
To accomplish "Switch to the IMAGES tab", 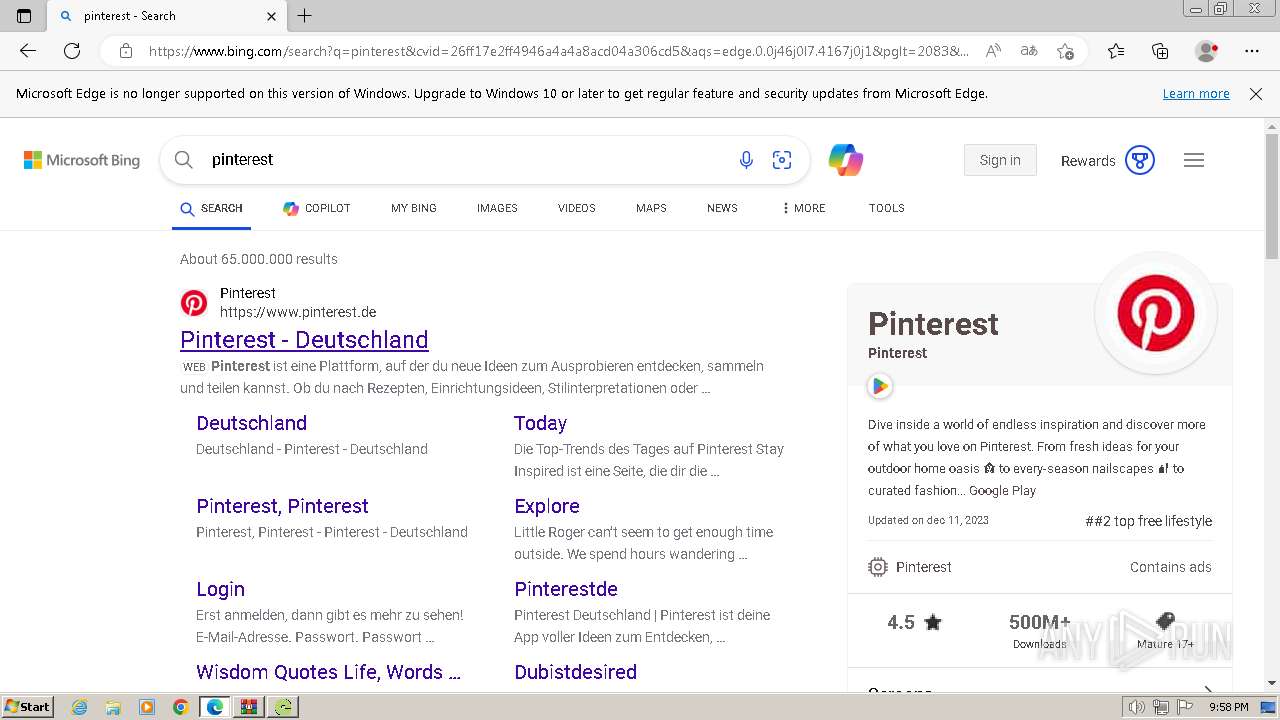I will pos(497,208).
